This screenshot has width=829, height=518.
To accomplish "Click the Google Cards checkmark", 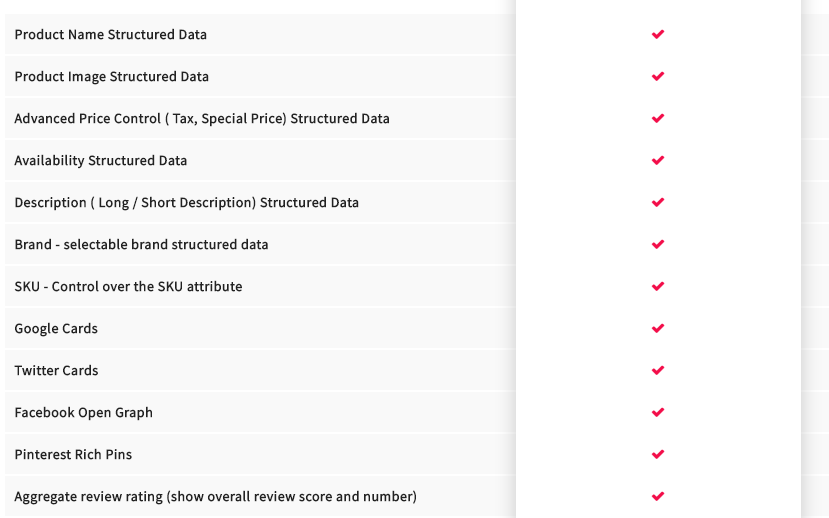I will [x=658, y=329].
